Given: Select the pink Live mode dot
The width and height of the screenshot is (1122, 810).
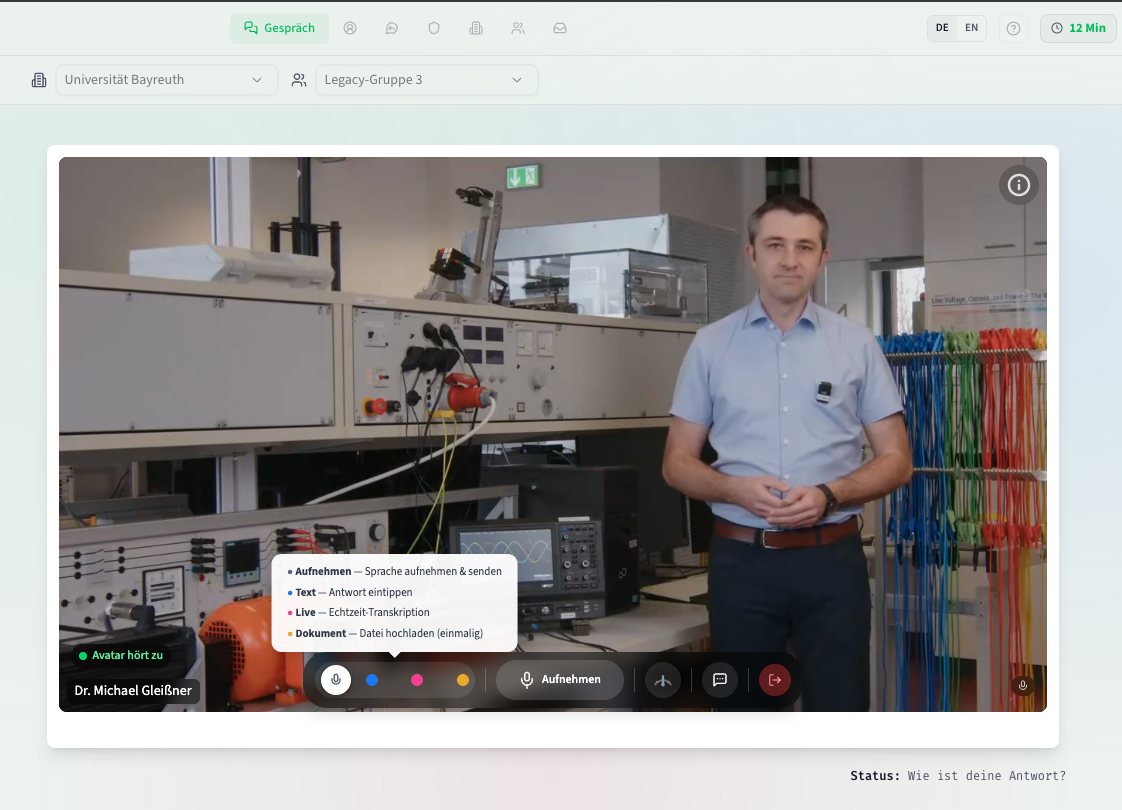Looking at the screenshot, I should (417, 680).
